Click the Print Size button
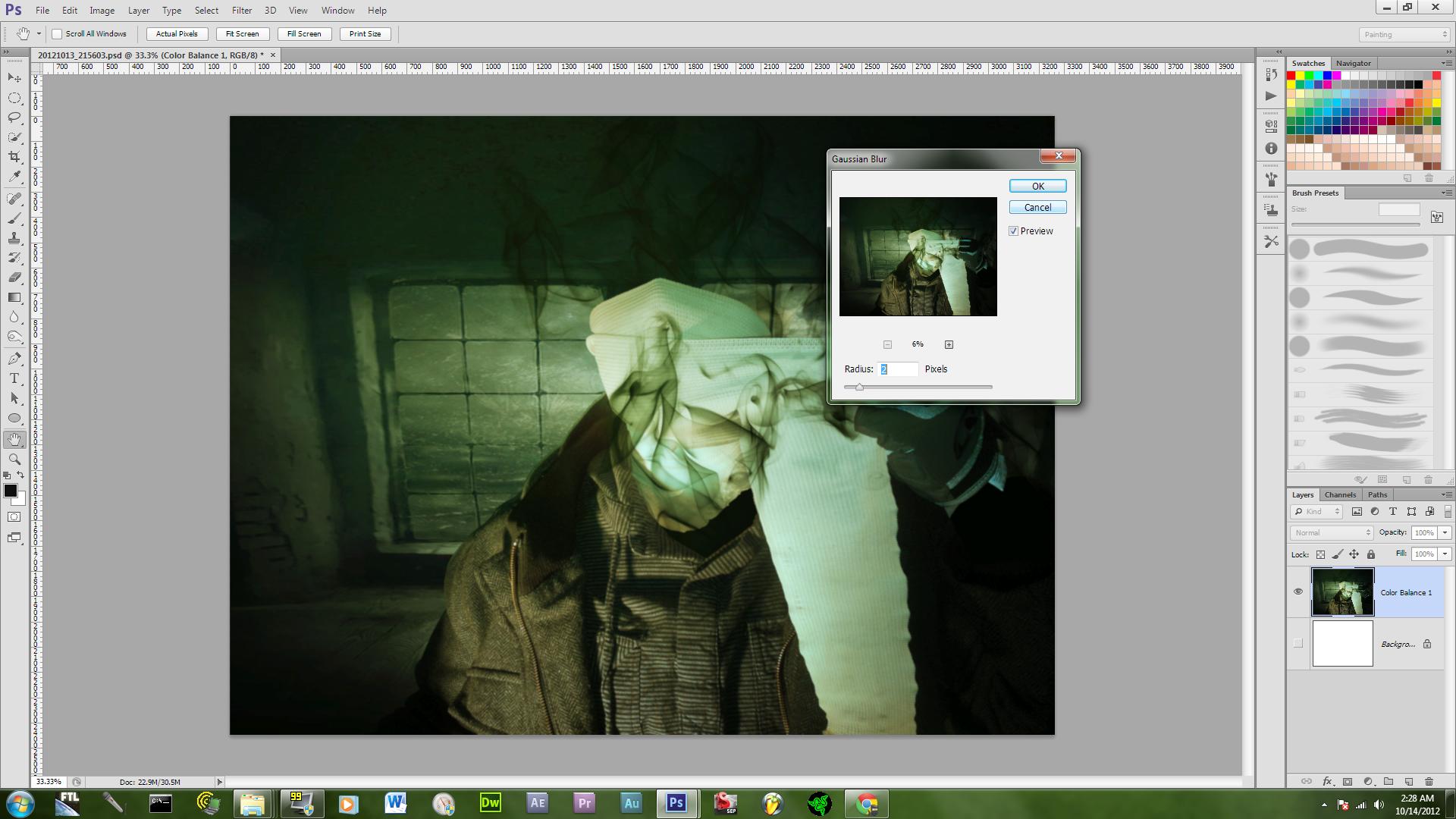Screen dimensions: 1456x819 (x=366, y=34)
